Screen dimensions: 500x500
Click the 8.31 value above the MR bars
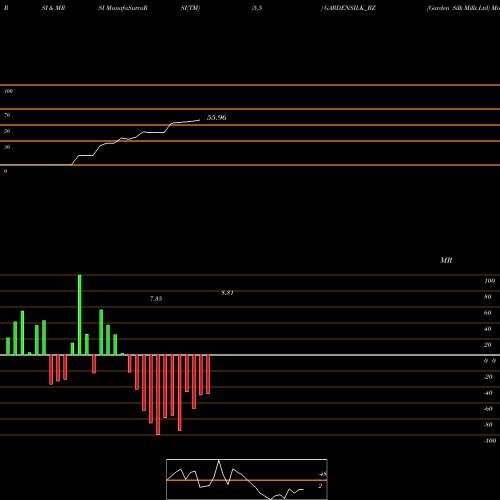(227, 293)
